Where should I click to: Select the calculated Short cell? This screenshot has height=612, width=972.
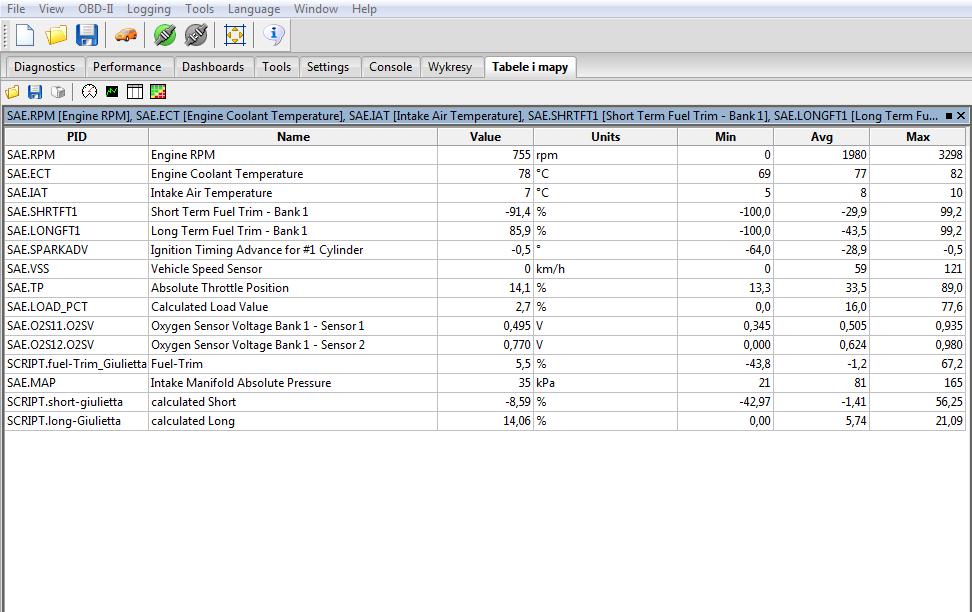click(293, 402)
